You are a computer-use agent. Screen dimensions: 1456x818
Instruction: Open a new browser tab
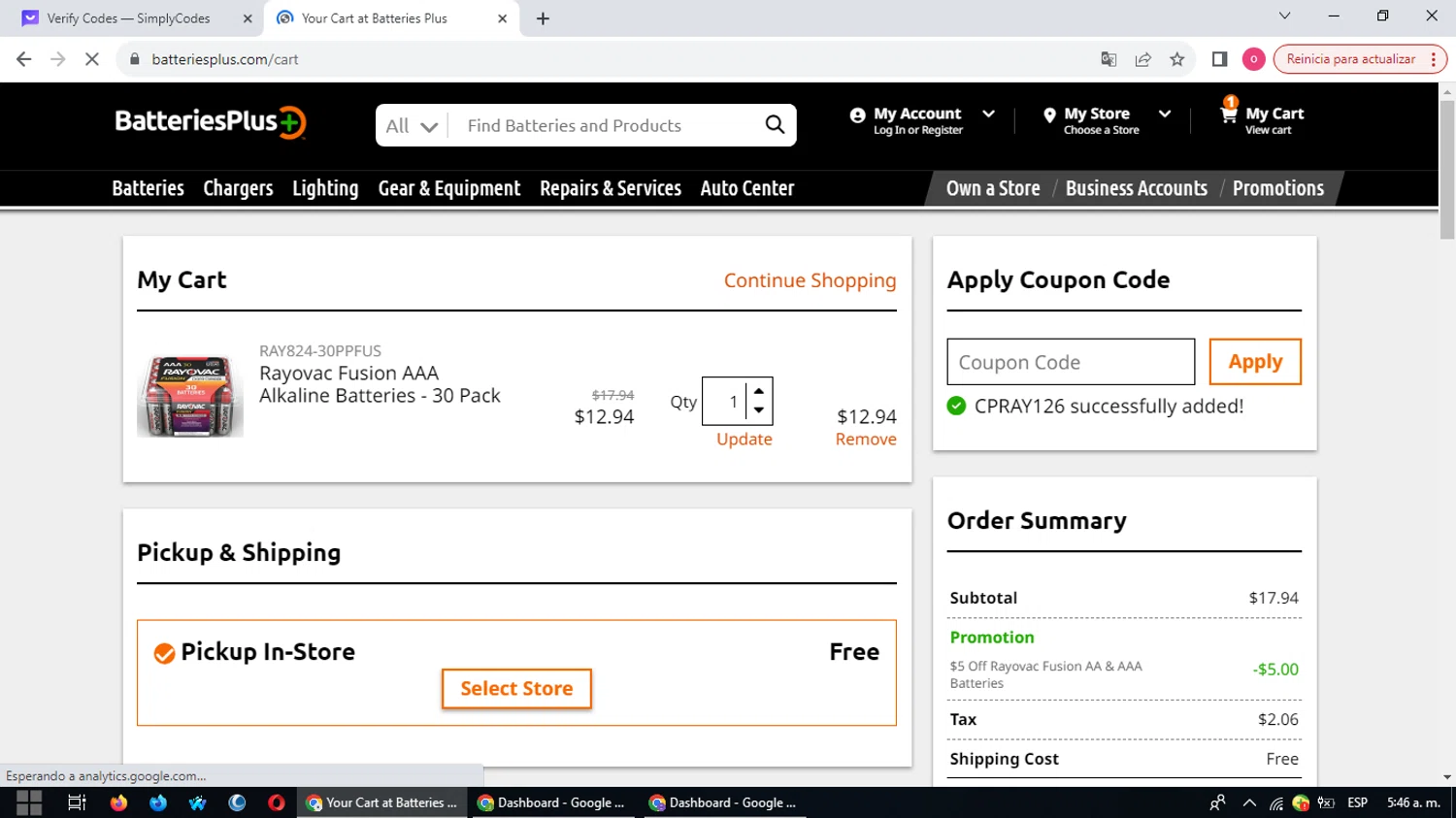coord(543,18)
